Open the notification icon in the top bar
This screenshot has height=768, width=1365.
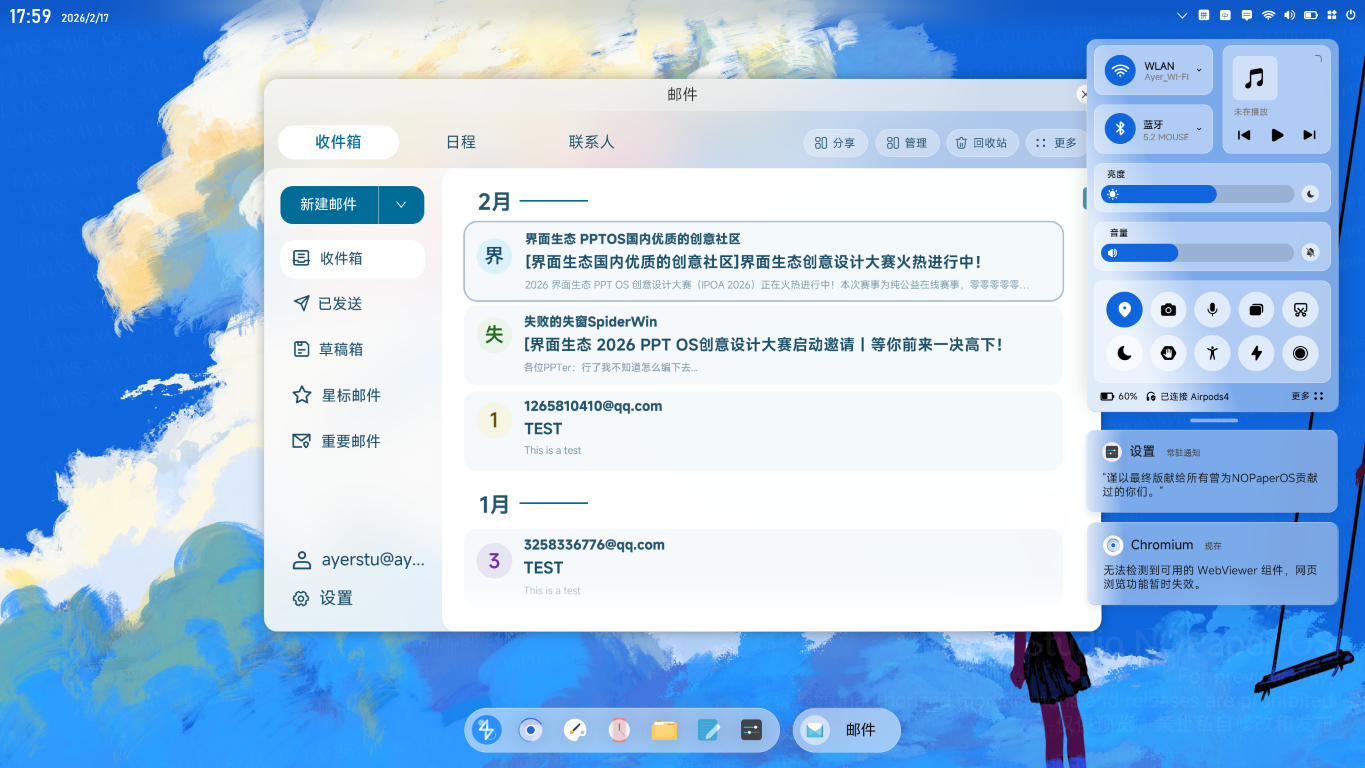pyautogui.click(x=1247, y=15)
